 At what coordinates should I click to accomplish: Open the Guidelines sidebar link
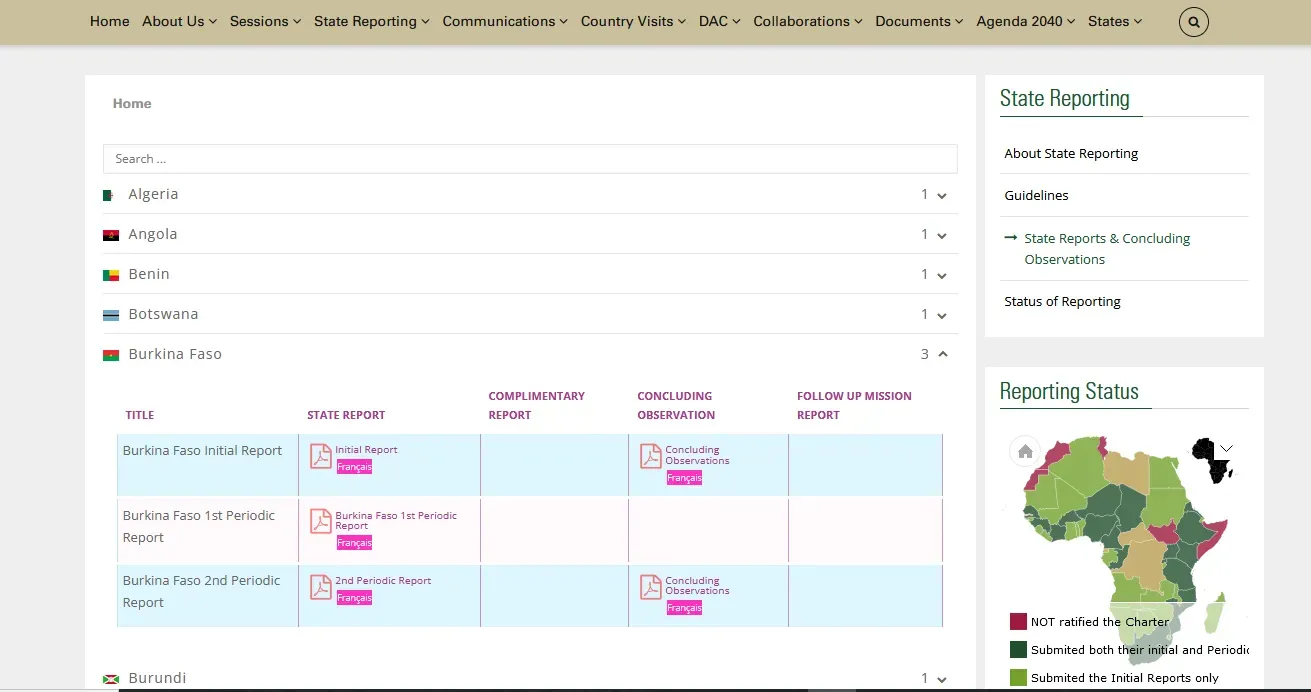[1036, 195]
